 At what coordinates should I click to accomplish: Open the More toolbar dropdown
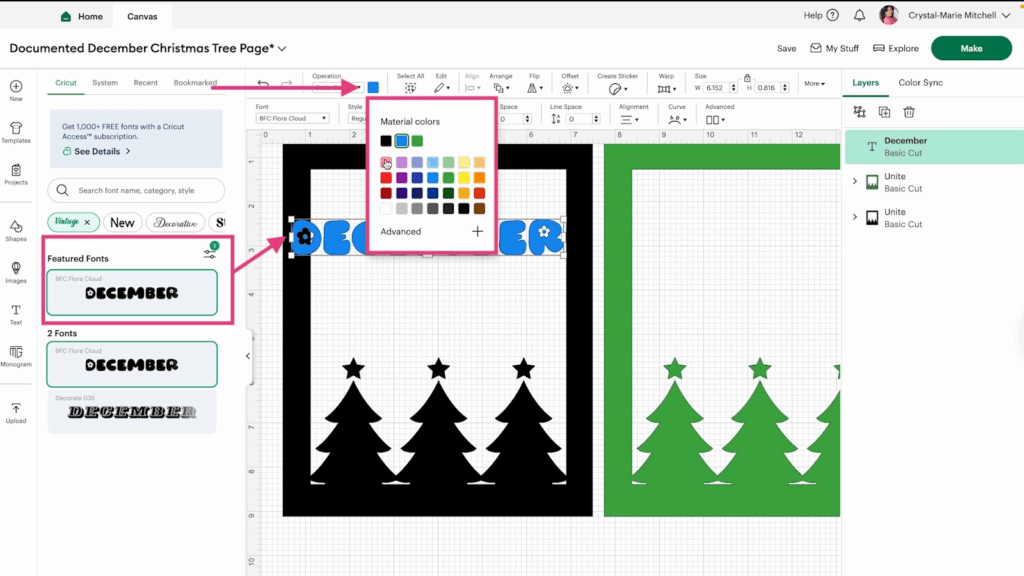[814, 84]
